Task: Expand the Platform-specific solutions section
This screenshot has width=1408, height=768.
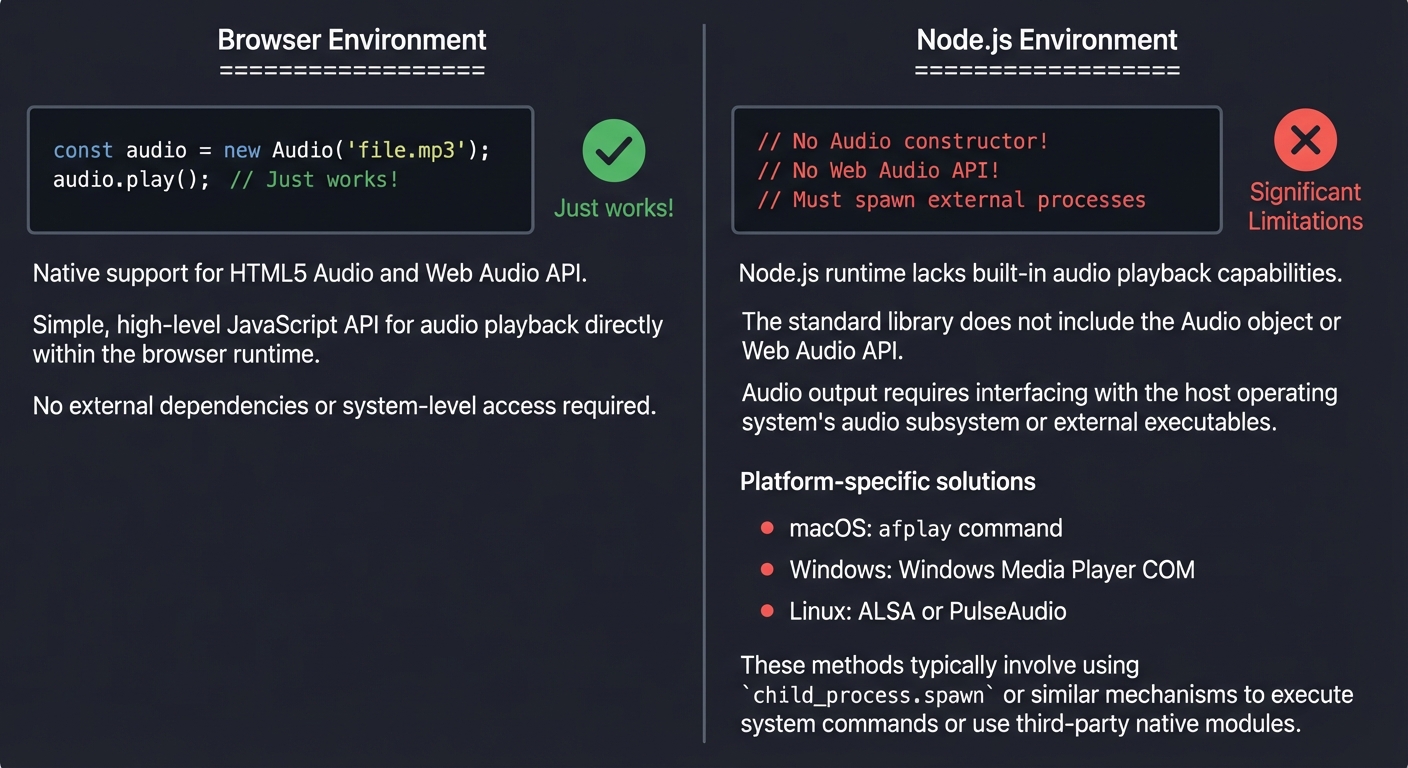Action: pyautogui.click(x=887, y=481)
